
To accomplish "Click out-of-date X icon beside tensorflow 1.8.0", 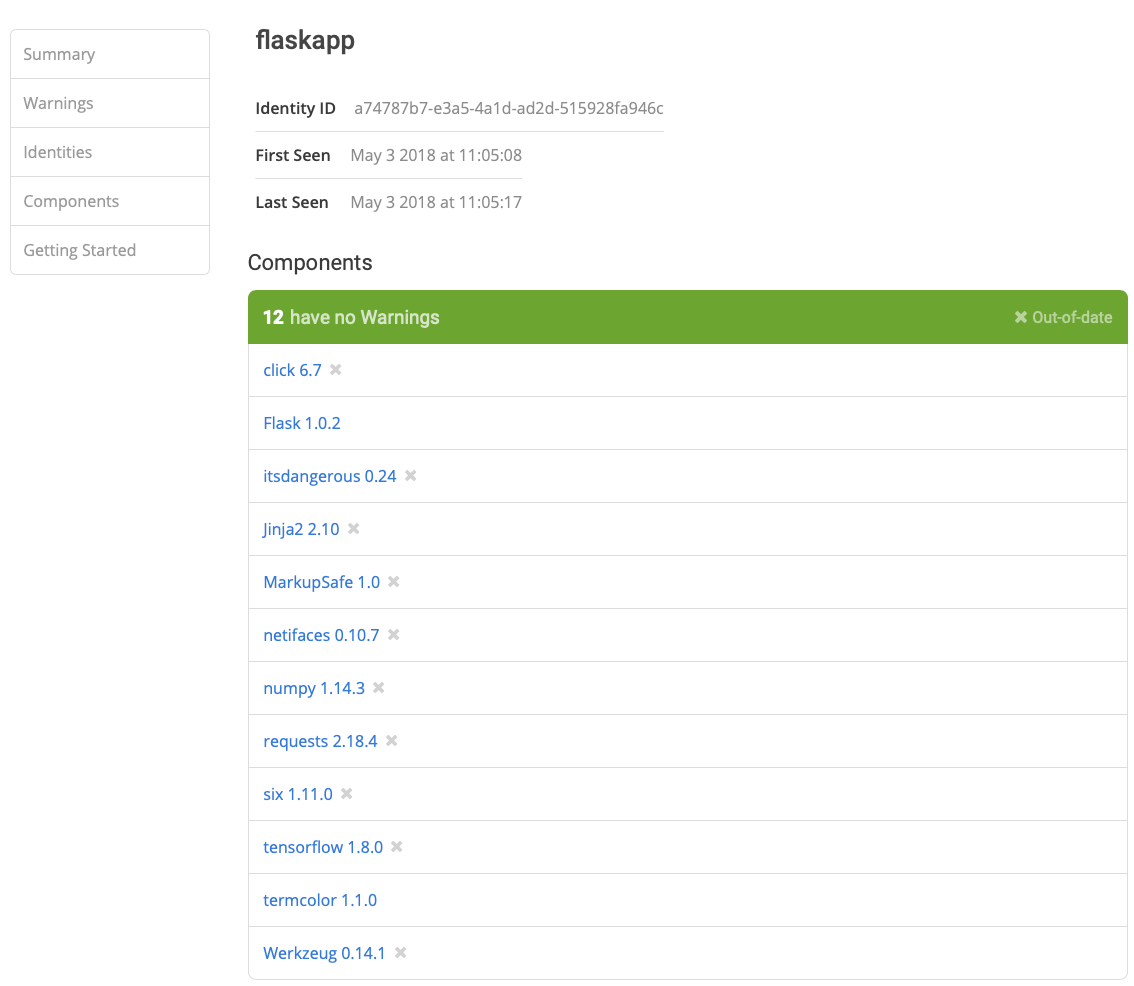I will (x=396, y=846).
